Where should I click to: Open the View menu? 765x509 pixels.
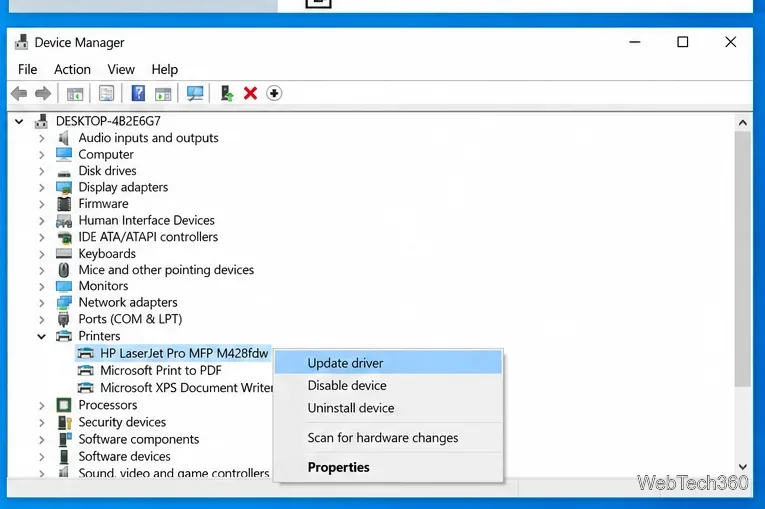121,69
